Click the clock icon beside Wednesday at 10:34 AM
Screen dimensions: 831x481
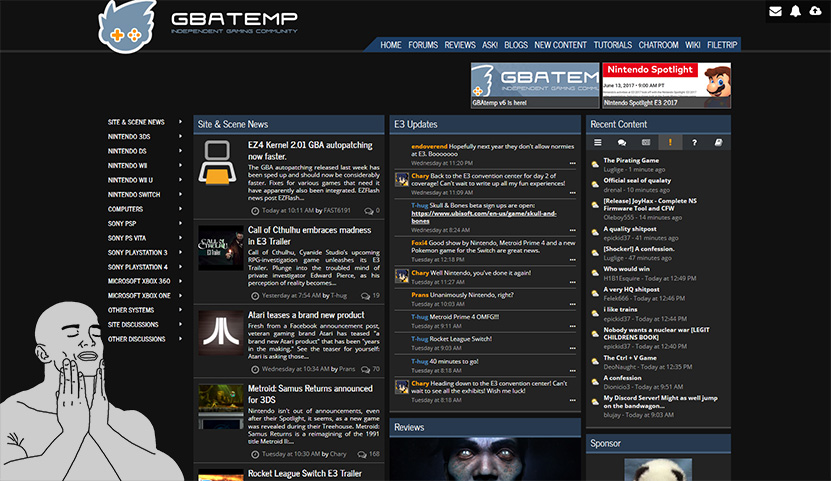[x=255, y=369]
